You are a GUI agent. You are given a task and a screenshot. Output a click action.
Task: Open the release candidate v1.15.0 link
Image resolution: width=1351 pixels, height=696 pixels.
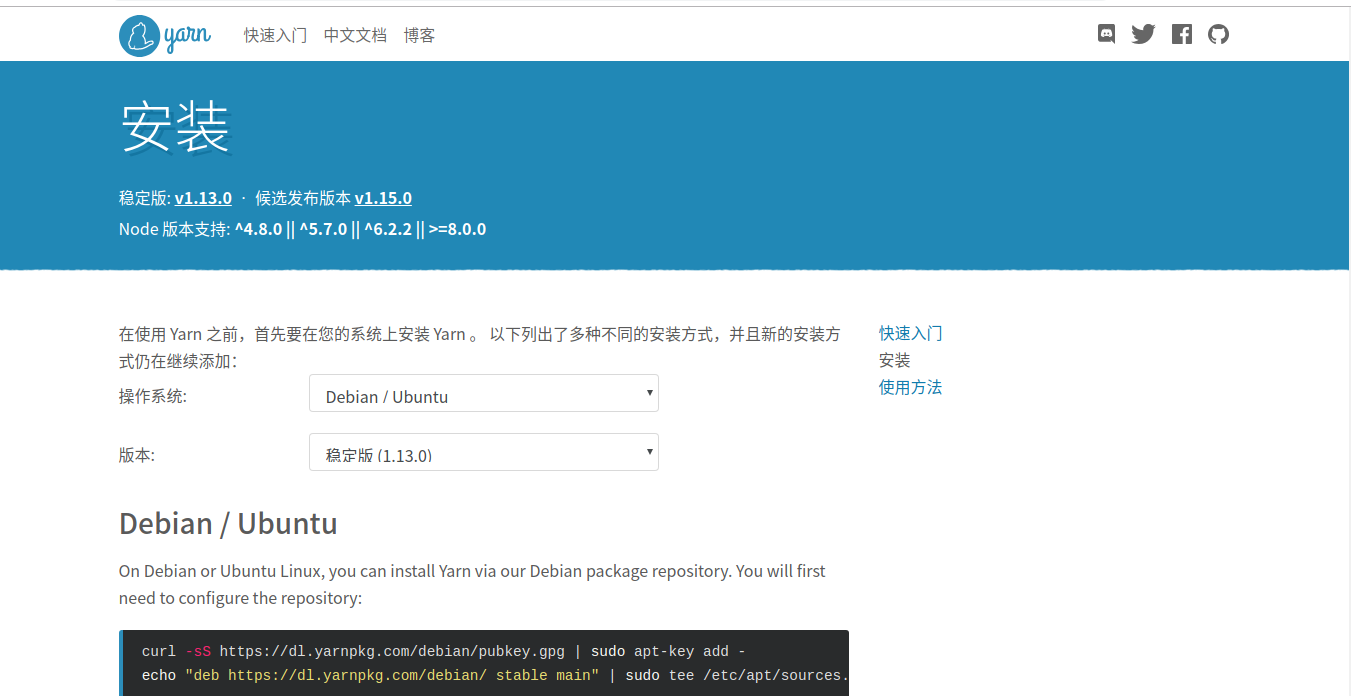(x=383, y=198)
